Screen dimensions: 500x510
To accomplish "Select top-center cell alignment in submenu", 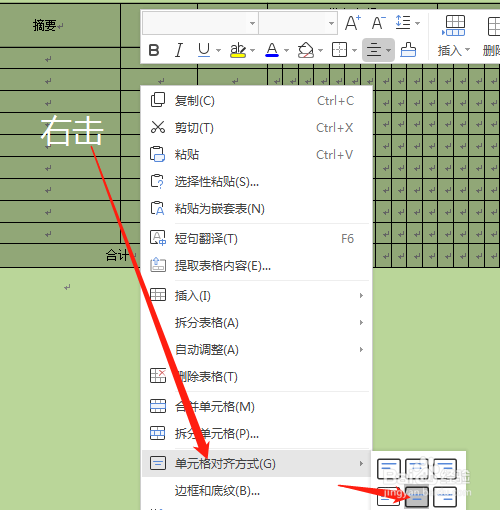I will (417, 469).
